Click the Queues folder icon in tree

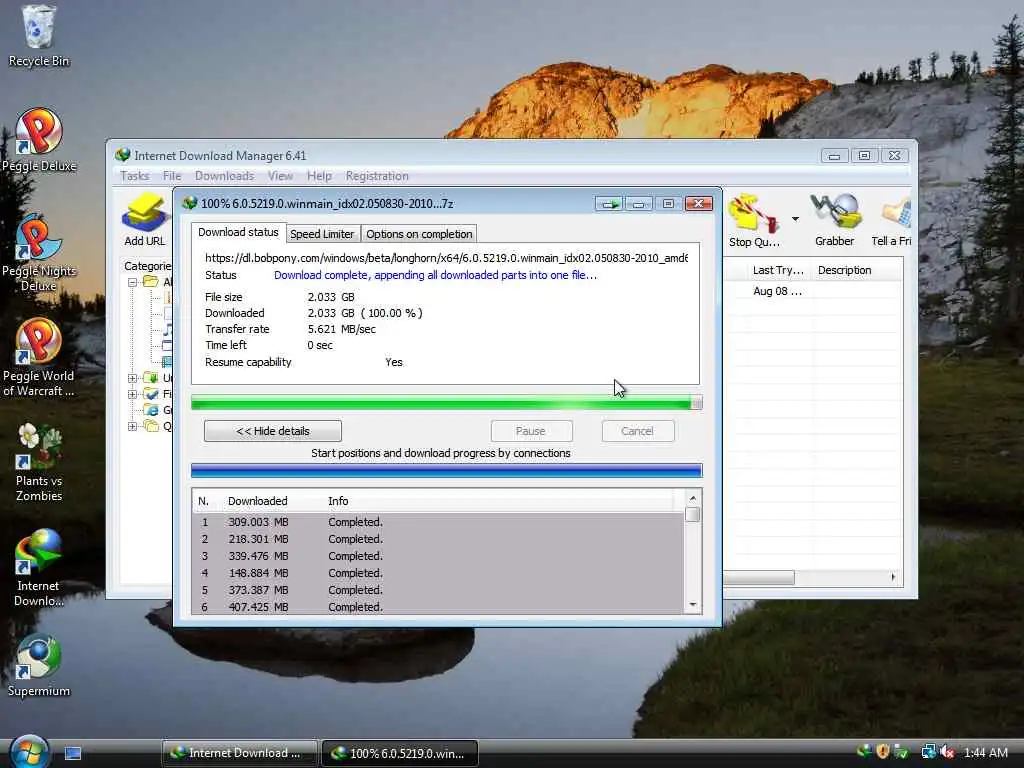coord(151,426)
